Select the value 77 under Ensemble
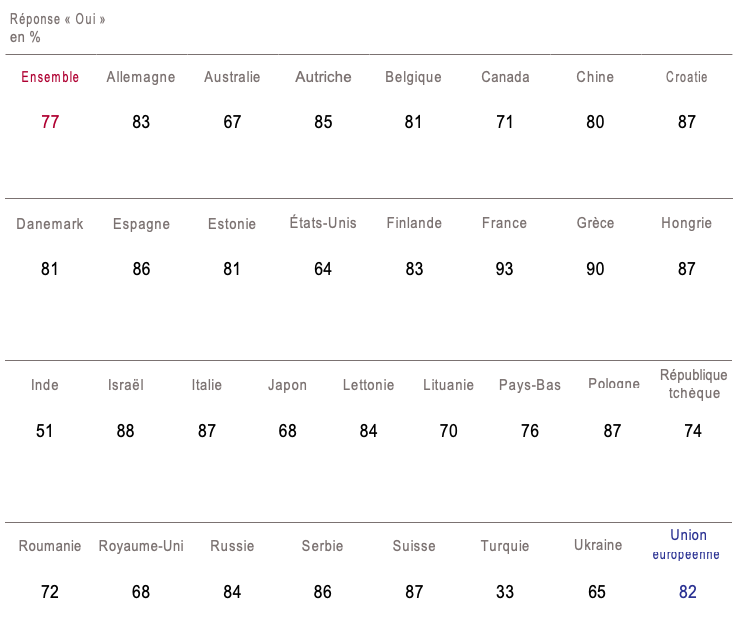 [x=50, y=122]
